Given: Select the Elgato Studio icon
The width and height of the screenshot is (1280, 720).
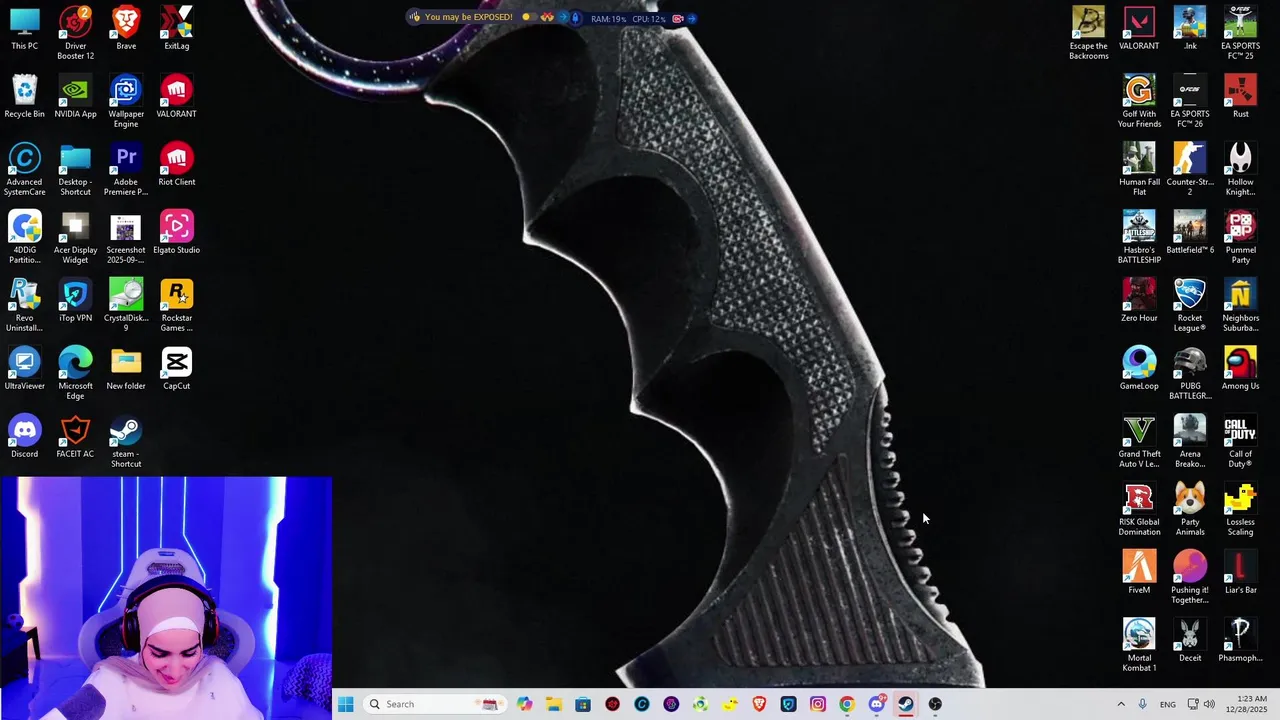Looking at the screenshot, I should [177, 232].
